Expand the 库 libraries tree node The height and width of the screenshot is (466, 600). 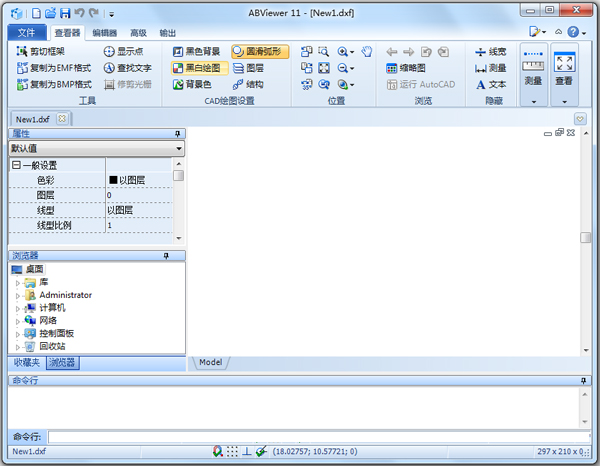pyautogui.click(x=18, y=283)
